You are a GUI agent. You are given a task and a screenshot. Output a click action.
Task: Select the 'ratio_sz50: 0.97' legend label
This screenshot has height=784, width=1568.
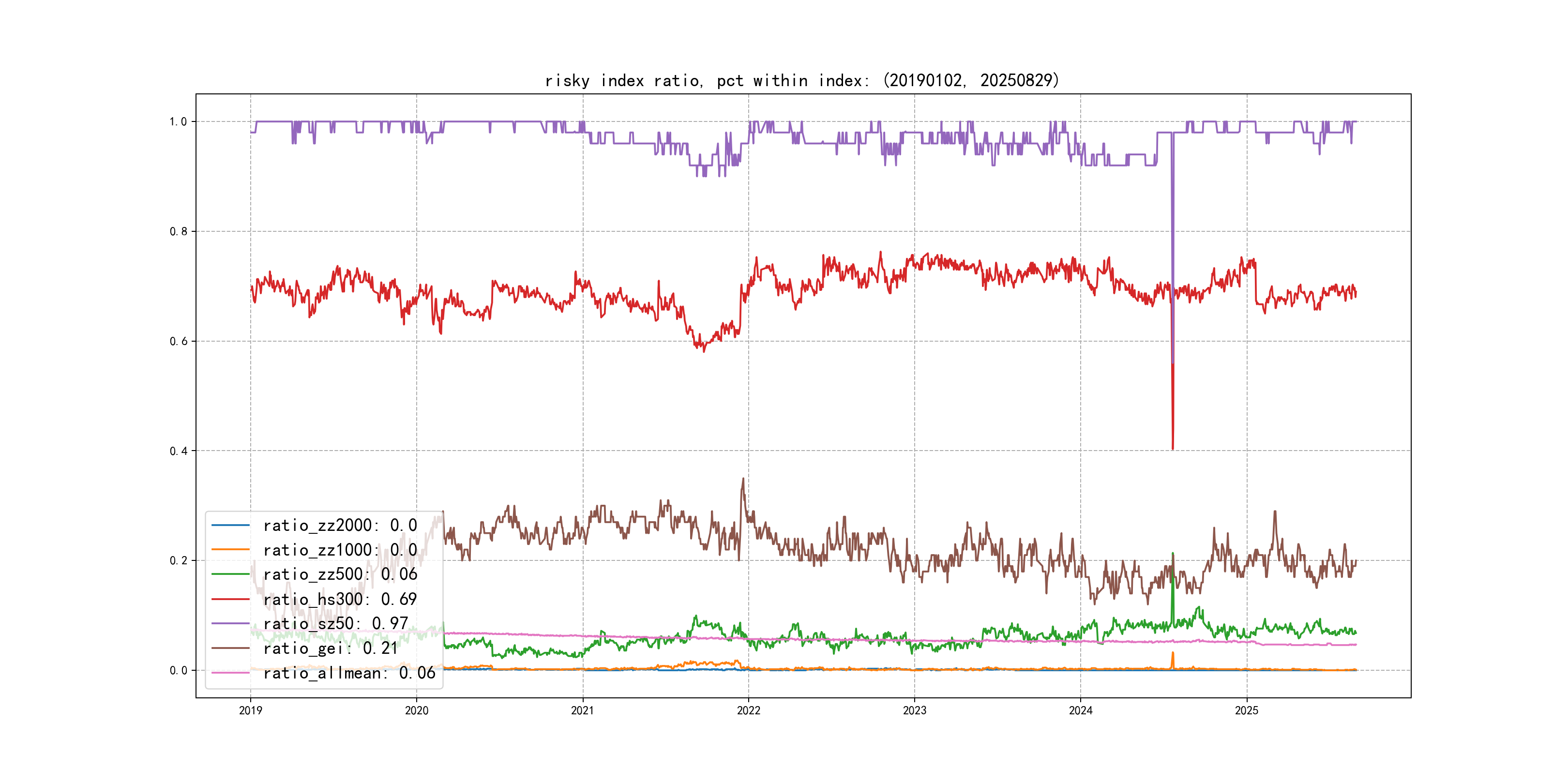pos(335,623)
